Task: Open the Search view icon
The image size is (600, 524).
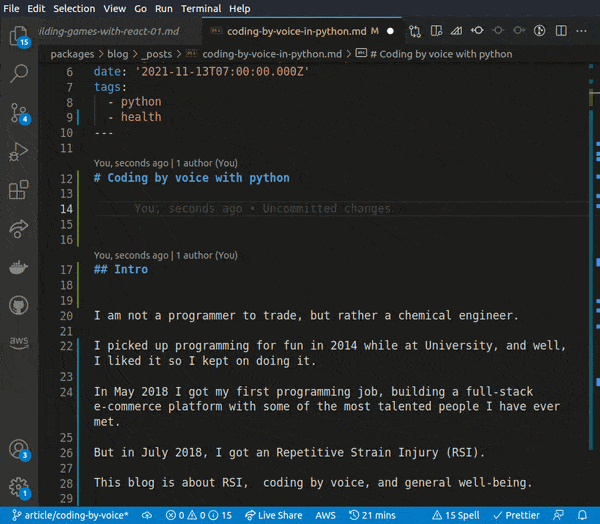Action: (18, 73)
